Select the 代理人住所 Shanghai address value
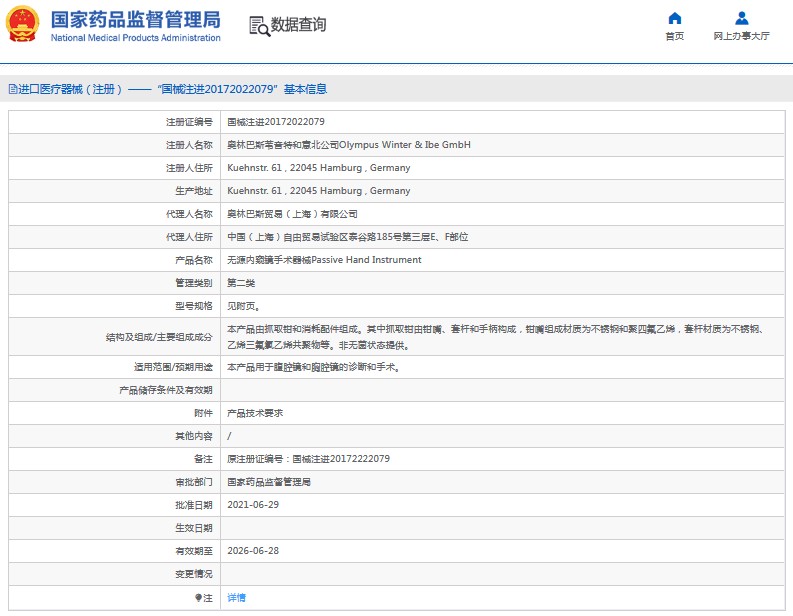This screenshot has height=616, width=793. pos(347,237)
